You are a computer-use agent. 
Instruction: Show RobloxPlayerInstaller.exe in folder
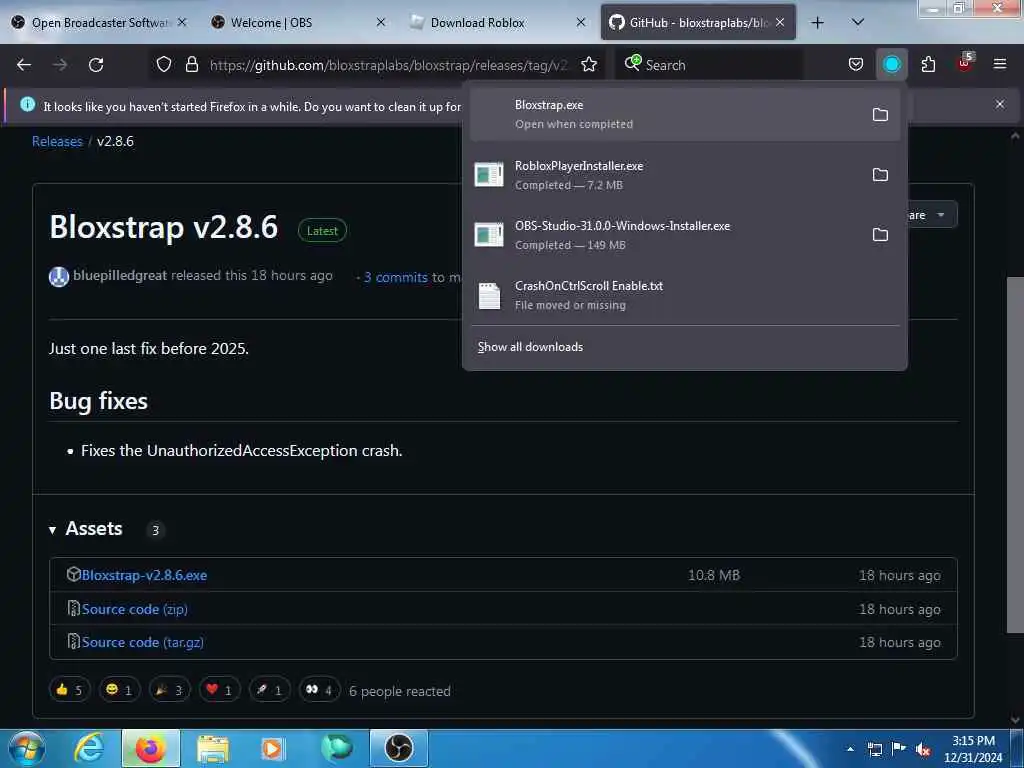tap(880, 175)
